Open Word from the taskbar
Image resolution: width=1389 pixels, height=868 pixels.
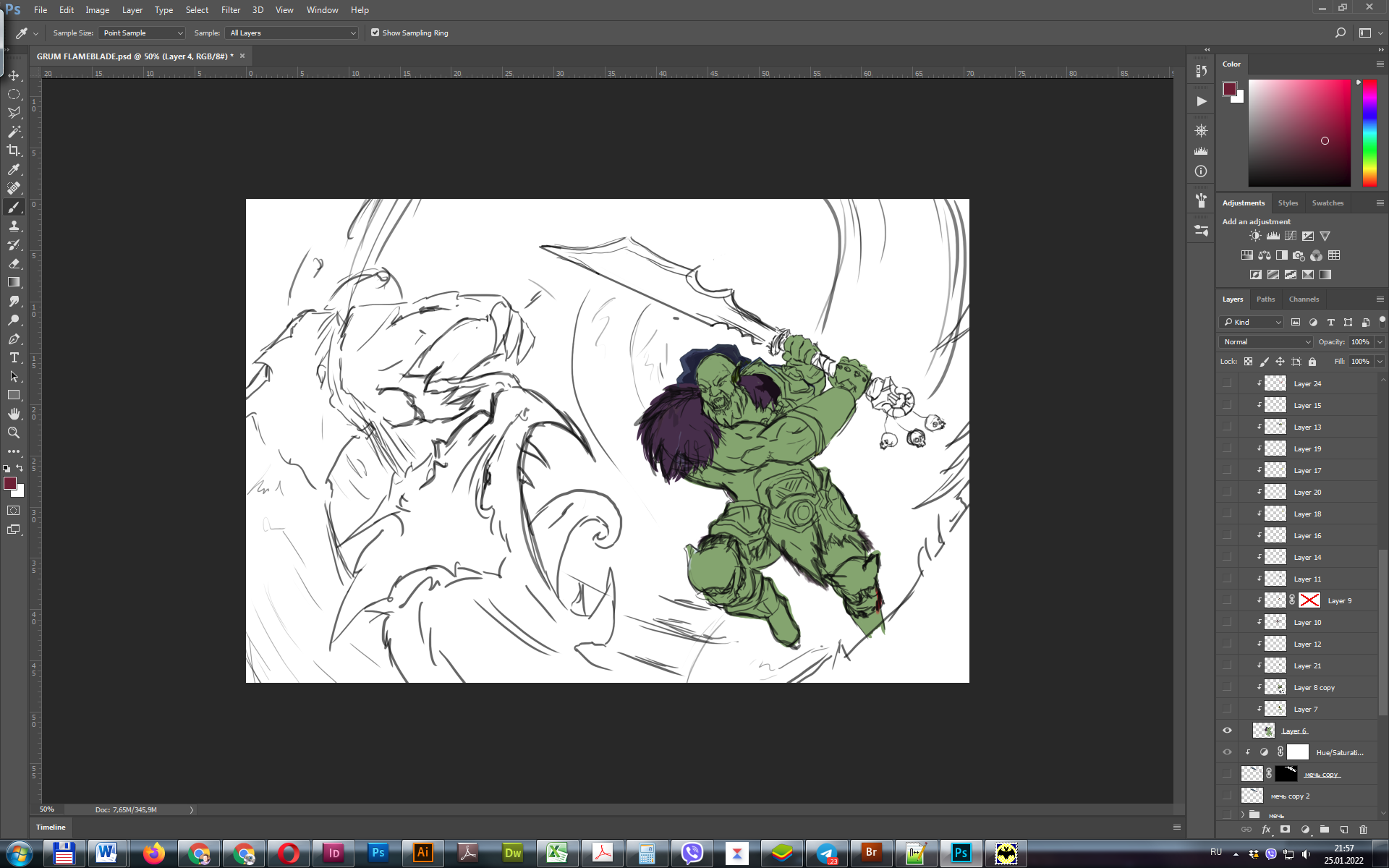[107, 854]
